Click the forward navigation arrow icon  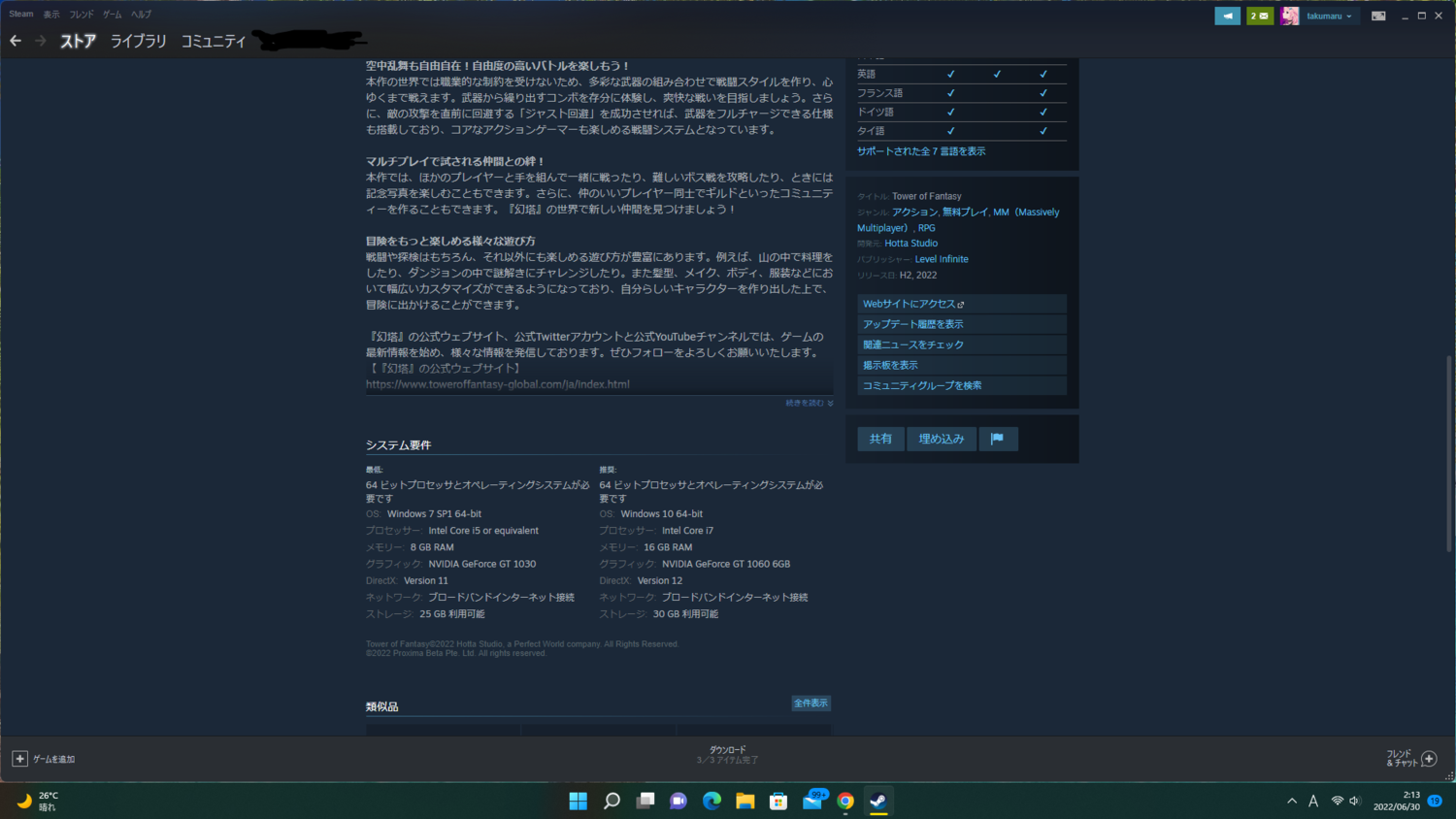pyautogui.click(x=41, y=41)
